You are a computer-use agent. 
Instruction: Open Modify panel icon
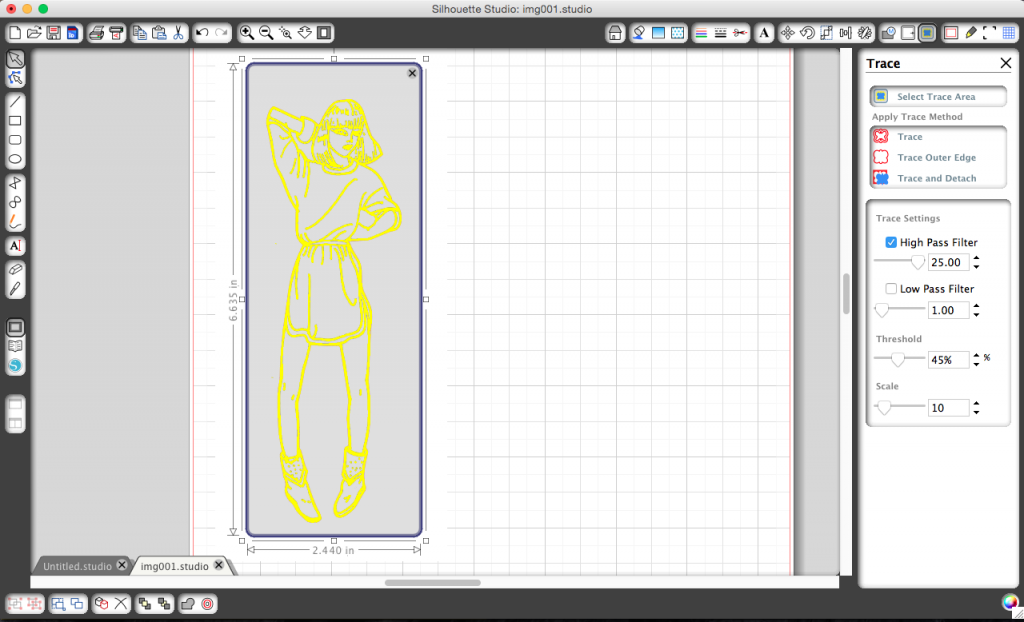889,33
